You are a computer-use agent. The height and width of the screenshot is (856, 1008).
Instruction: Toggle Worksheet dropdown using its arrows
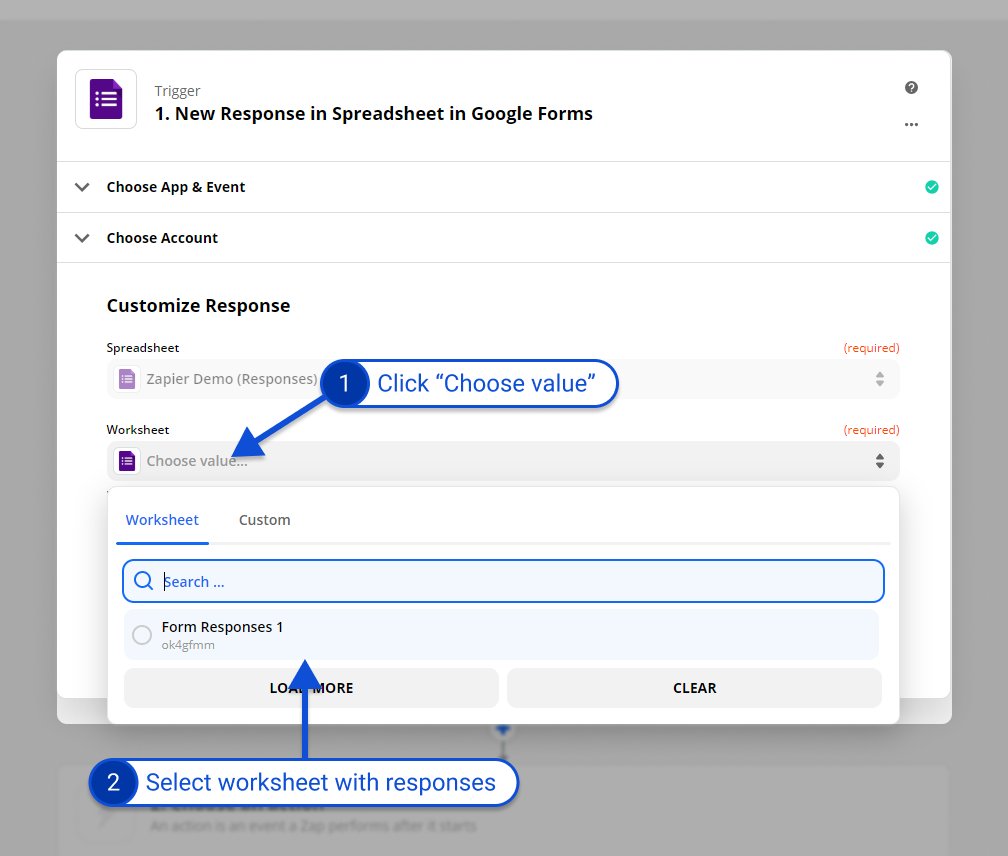879,461
